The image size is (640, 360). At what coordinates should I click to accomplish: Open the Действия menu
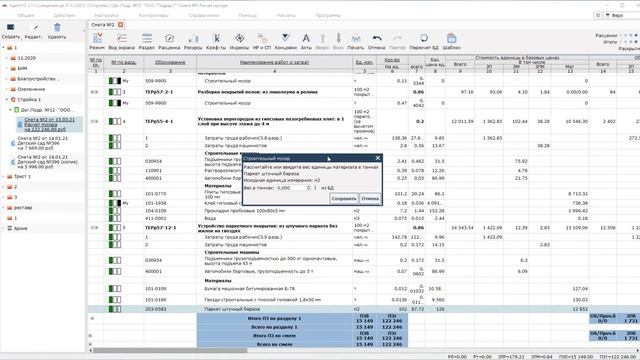(x=64, y=15)
